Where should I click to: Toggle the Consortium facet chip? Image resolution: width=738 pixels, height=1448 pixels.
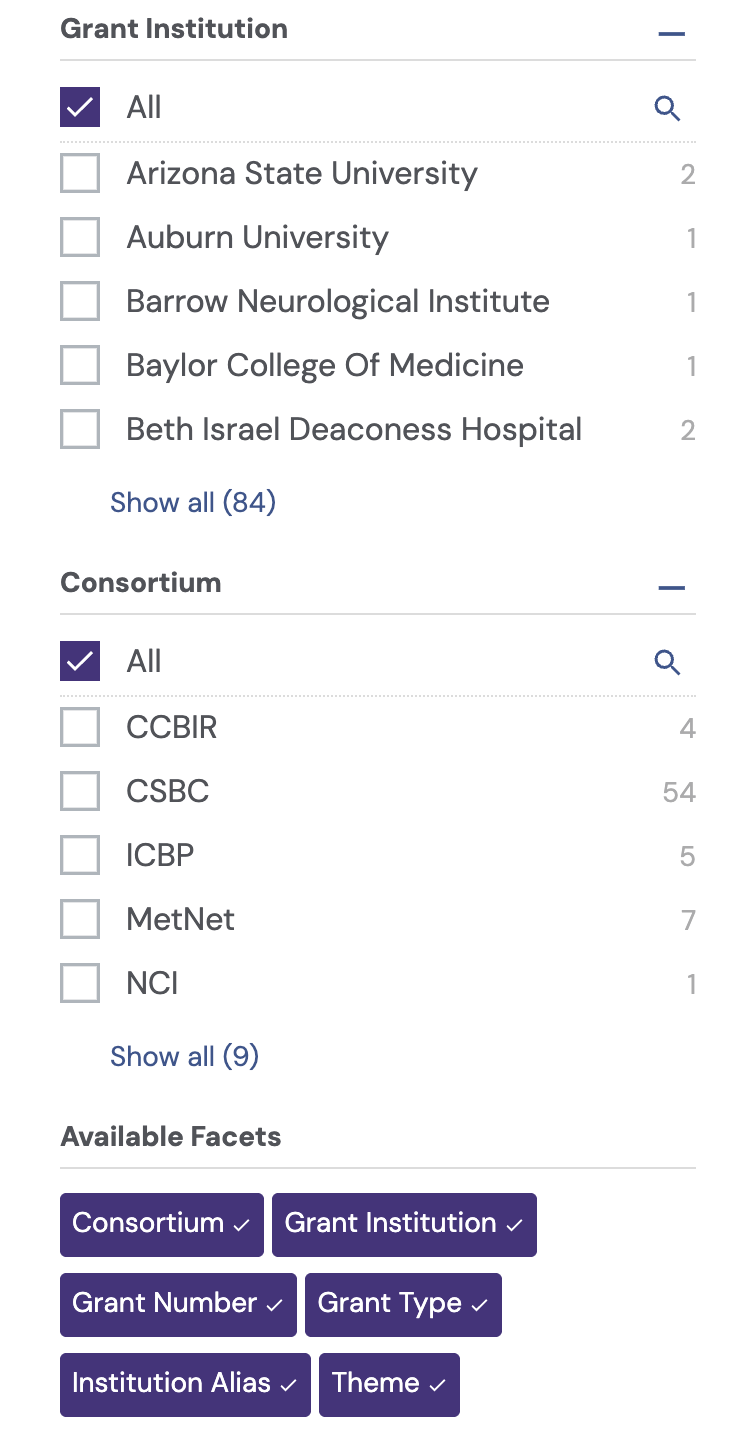[x=162, y=1224]
